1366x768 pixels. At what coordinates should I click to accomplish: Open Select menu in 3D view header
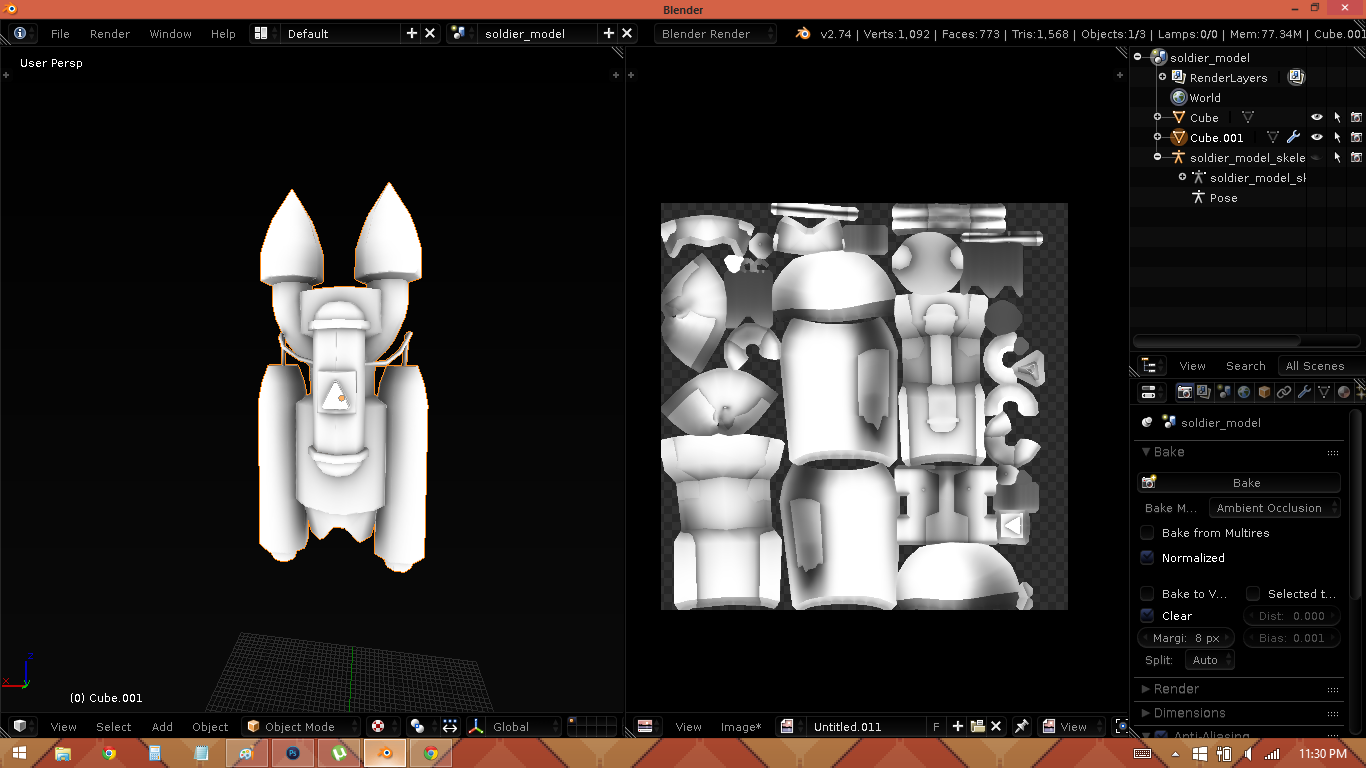pyautogui.click(x=113, y=727)
